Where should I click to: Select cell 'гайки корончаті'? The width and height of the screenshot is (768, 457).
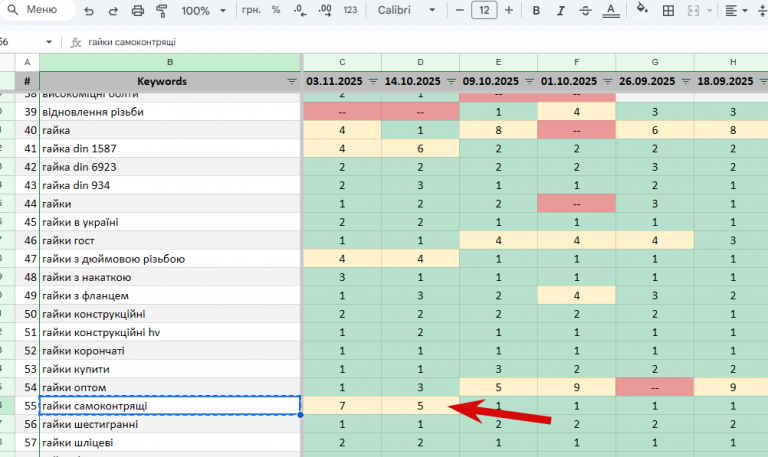(x=170, y=351)
